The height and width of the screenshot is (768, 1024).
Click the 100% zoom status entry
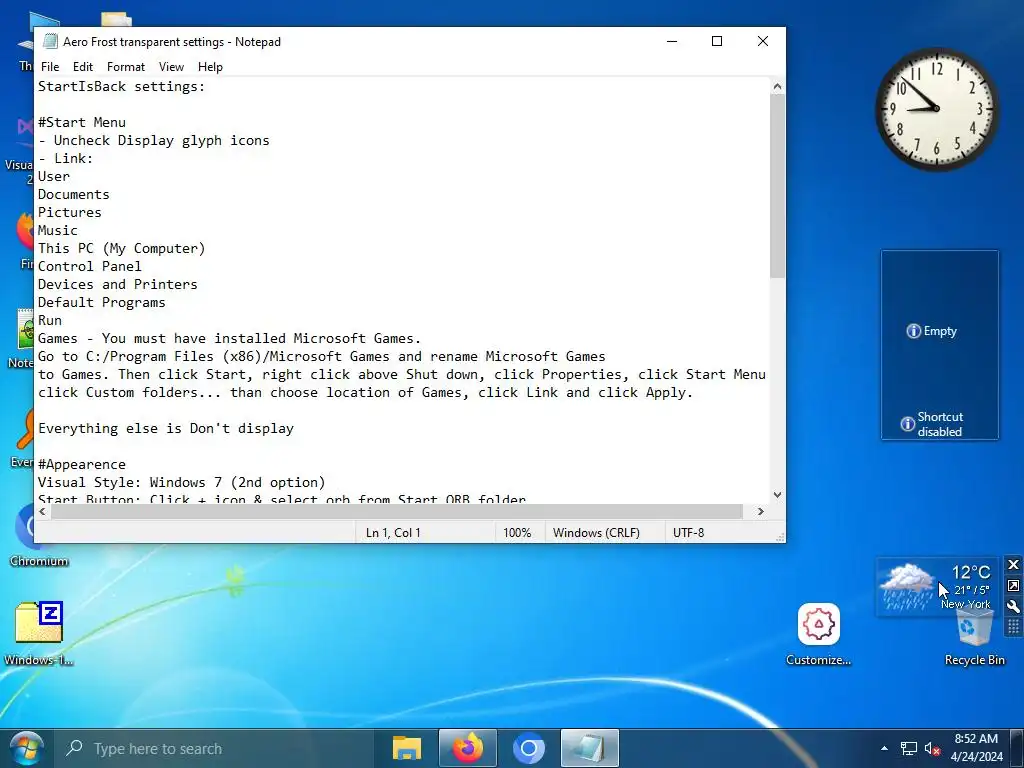point(517,533)
